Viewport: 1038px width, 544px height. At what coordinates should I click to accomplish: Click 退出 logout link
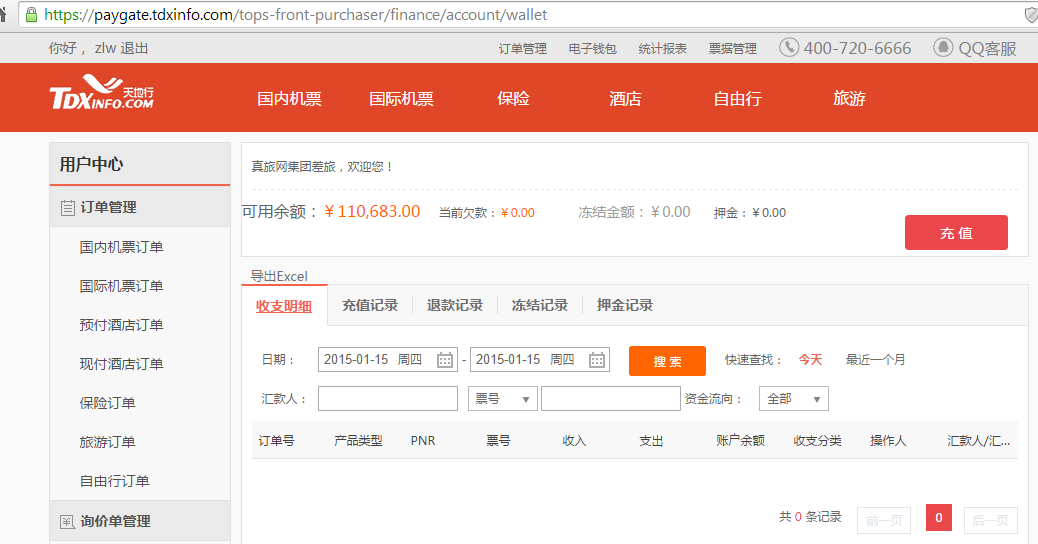134,48
